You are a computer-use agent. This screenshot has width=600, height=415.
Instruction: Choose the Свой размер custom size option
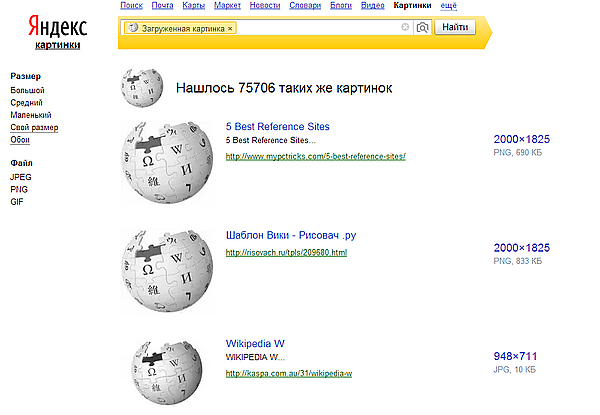34,127
